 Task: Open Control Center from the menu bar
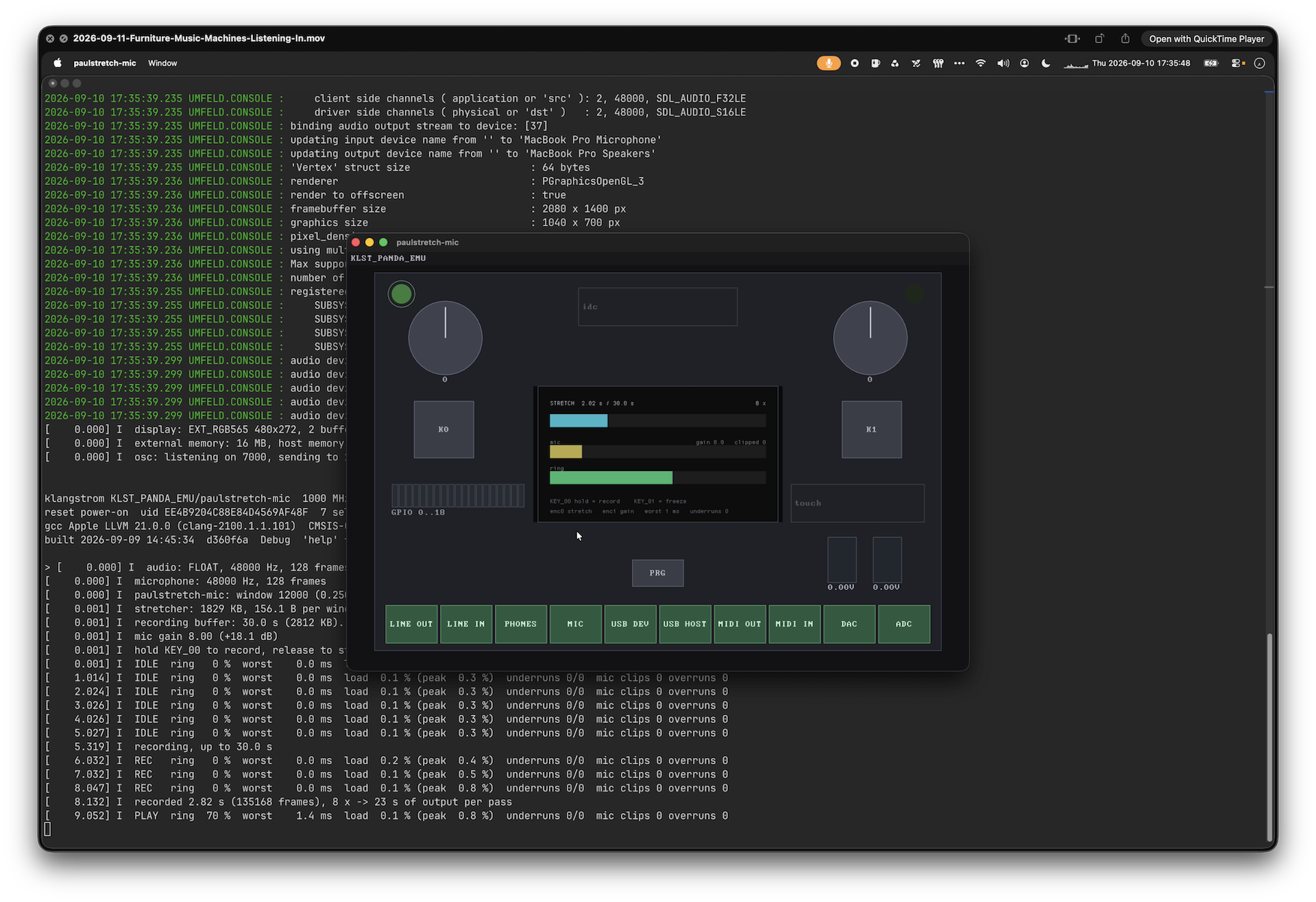click(x=1238, y=63)
